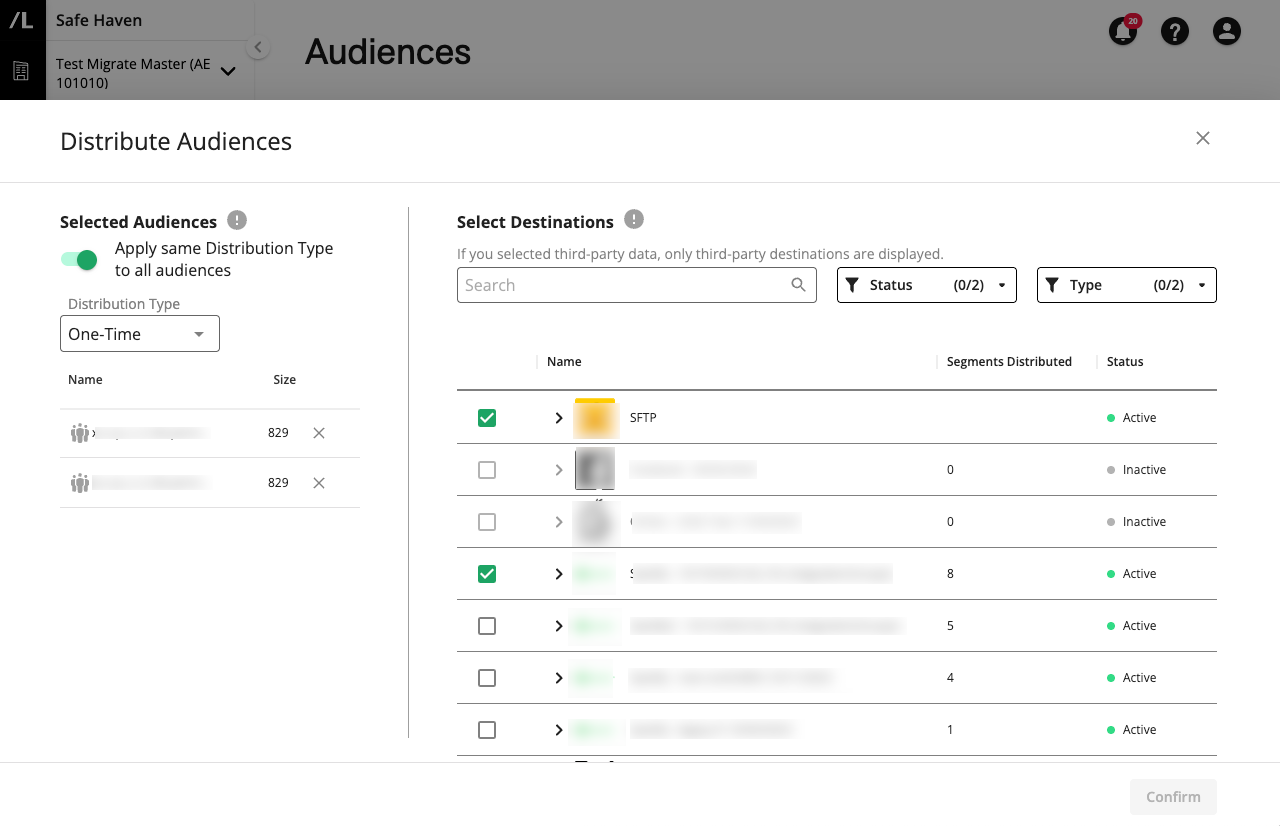This screenshot has width=1280, height=826.
Task: Open the notifications bell with 20 alerts
Action: (x=1122, y=31)
